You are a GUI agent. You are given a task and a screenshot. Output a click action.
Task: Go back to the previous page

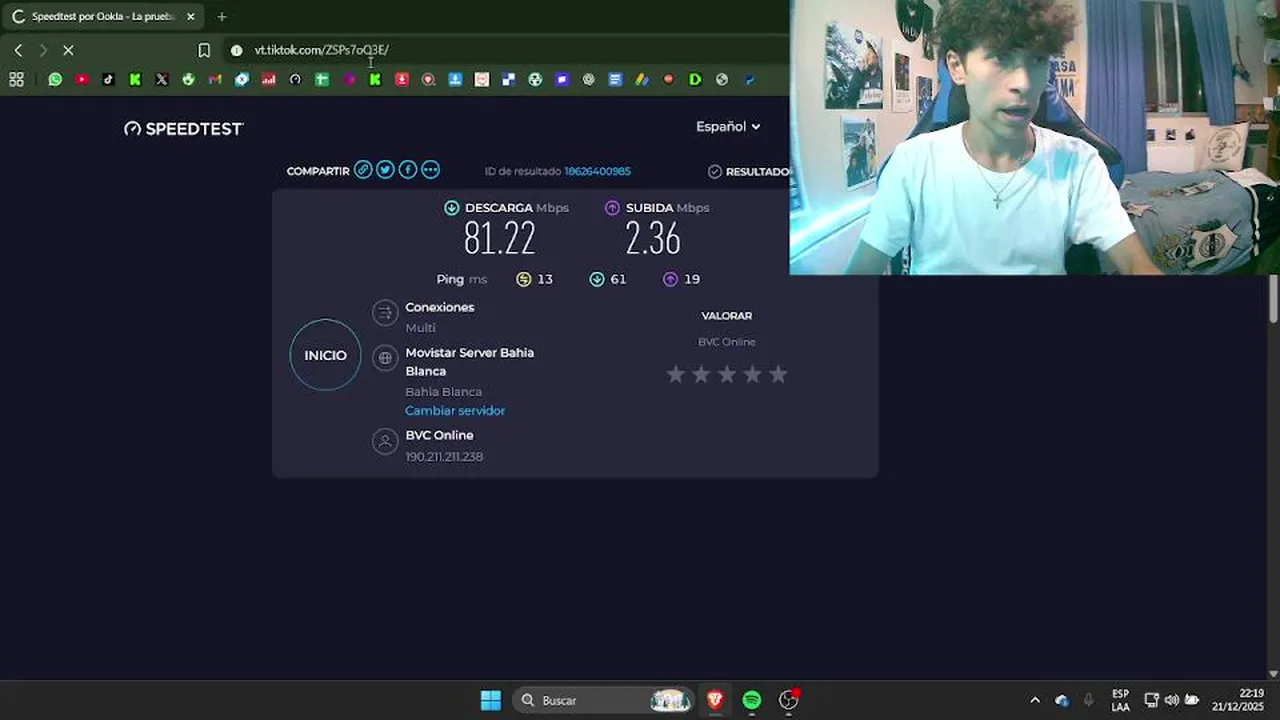[18, 50]
